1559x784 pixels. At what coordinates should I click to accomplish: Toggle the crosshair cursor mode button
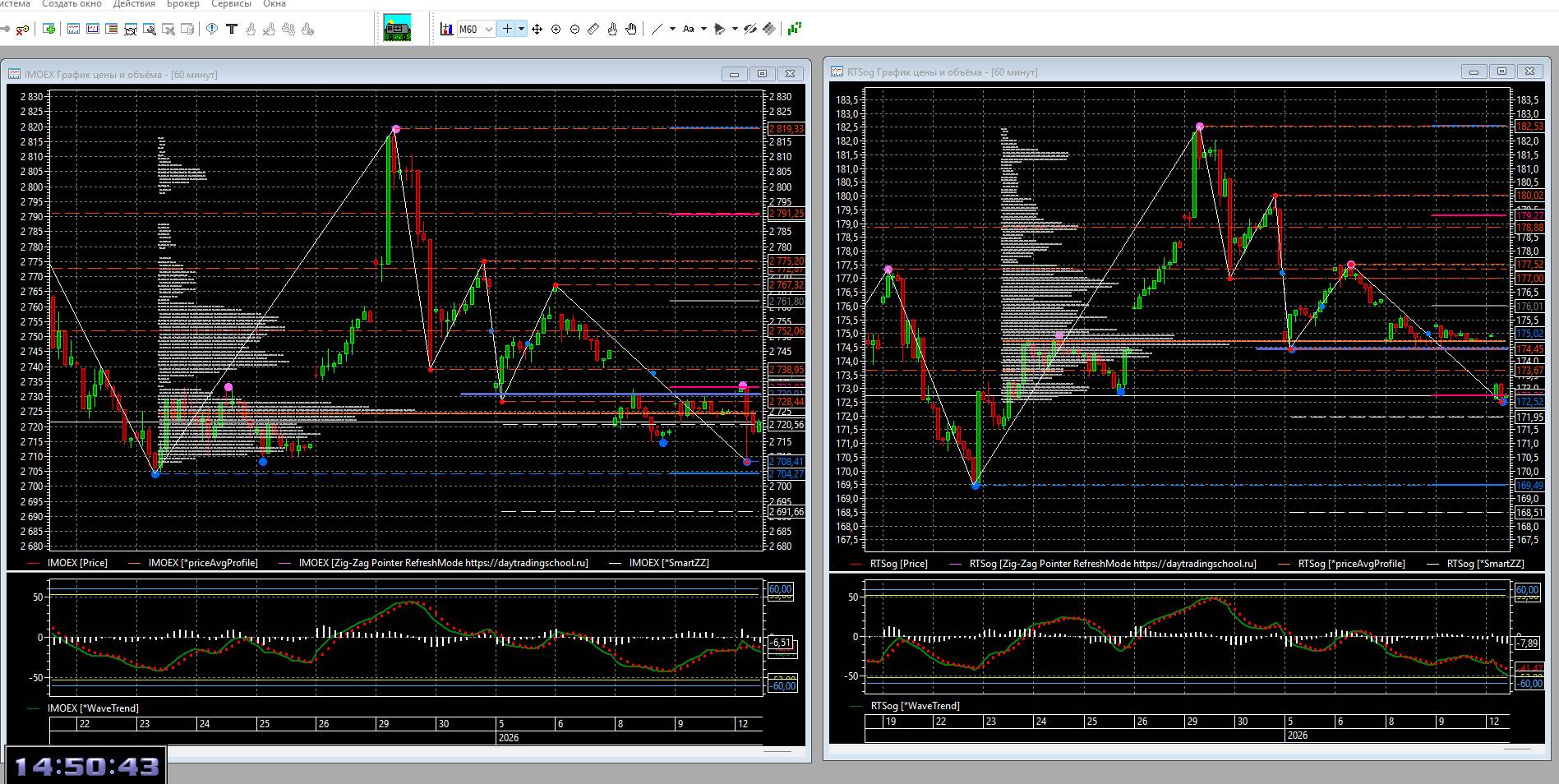[507, 30]
